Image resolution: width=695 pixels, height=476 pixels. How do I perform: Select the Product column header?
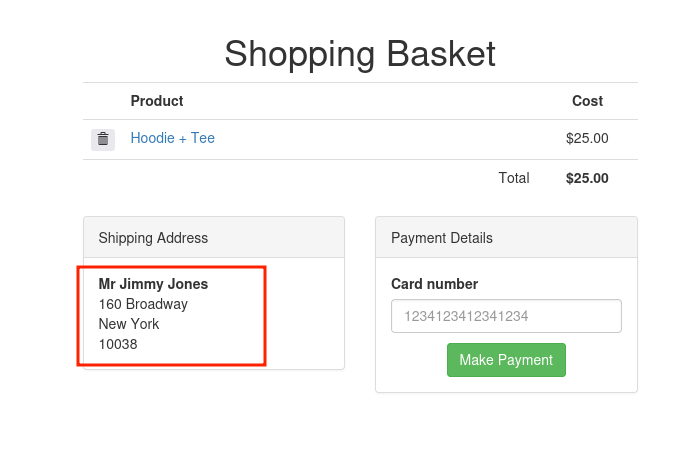pyautogui.click(x=157, y=101)
